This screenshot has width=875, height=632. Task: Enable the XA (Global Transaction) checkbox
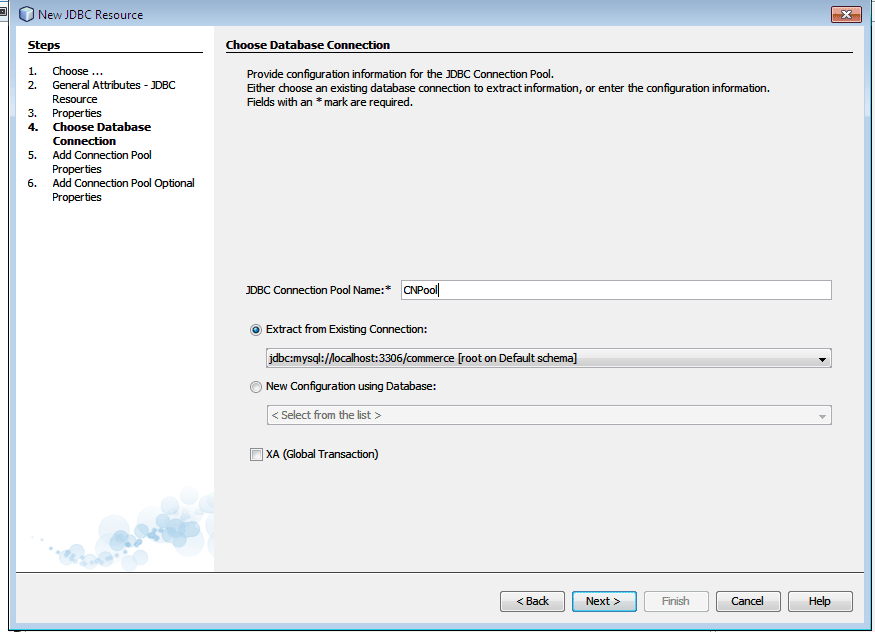[256, 455]
